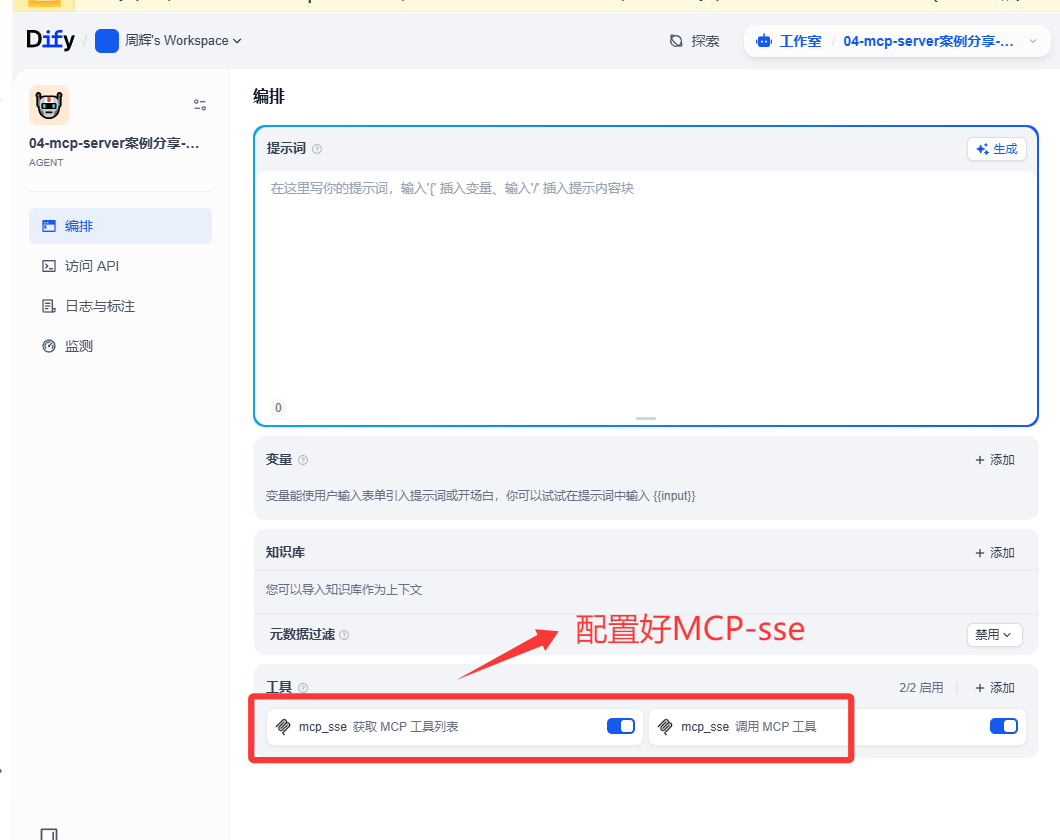Click the help icon beside 变量
The height and width of the screenshot is (840, 1060).
pyautogui.click(x=303, y=460)
